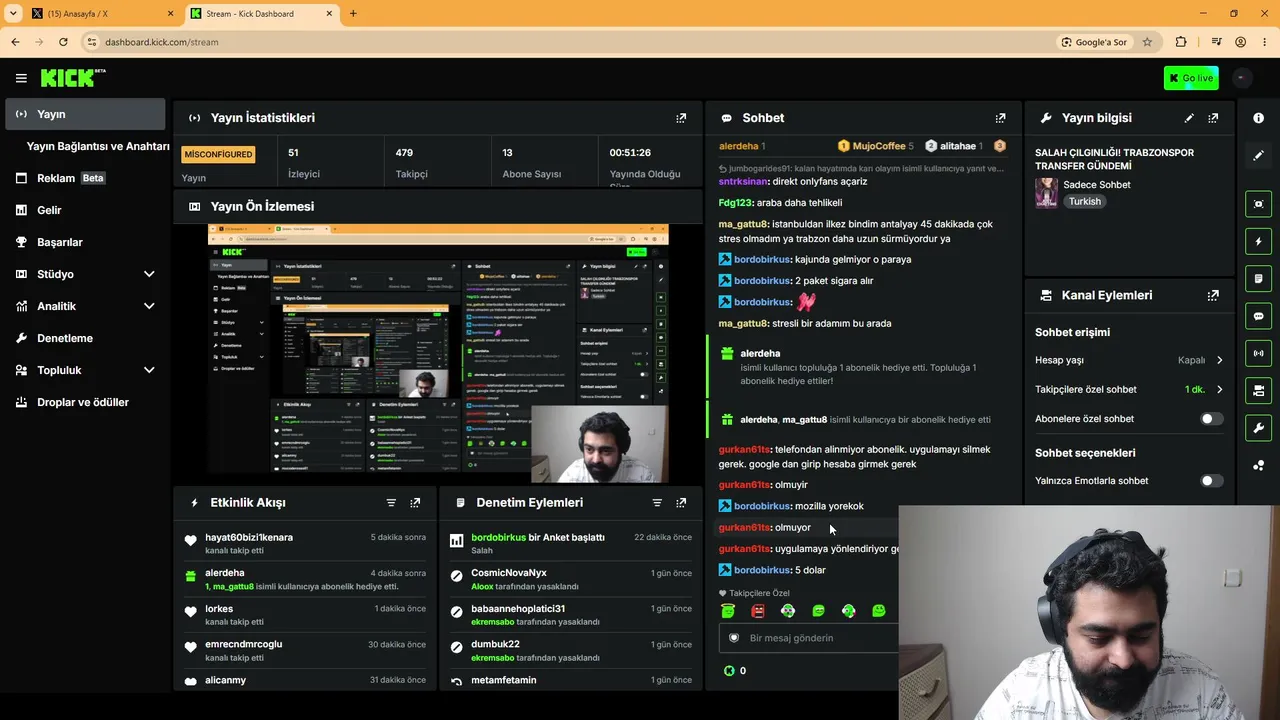Pop out the Kanal Eylemleri panel
Viewport: 1280px width, 720px height.
click(1213, 296)
